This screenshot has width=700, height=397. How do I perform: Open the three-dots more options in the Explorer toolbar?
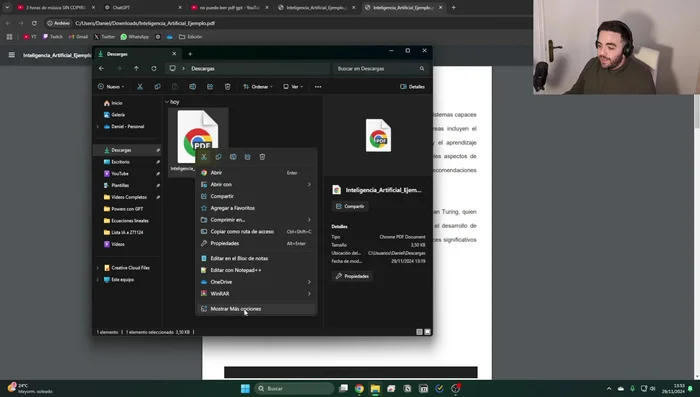click(x=318, y=87)
